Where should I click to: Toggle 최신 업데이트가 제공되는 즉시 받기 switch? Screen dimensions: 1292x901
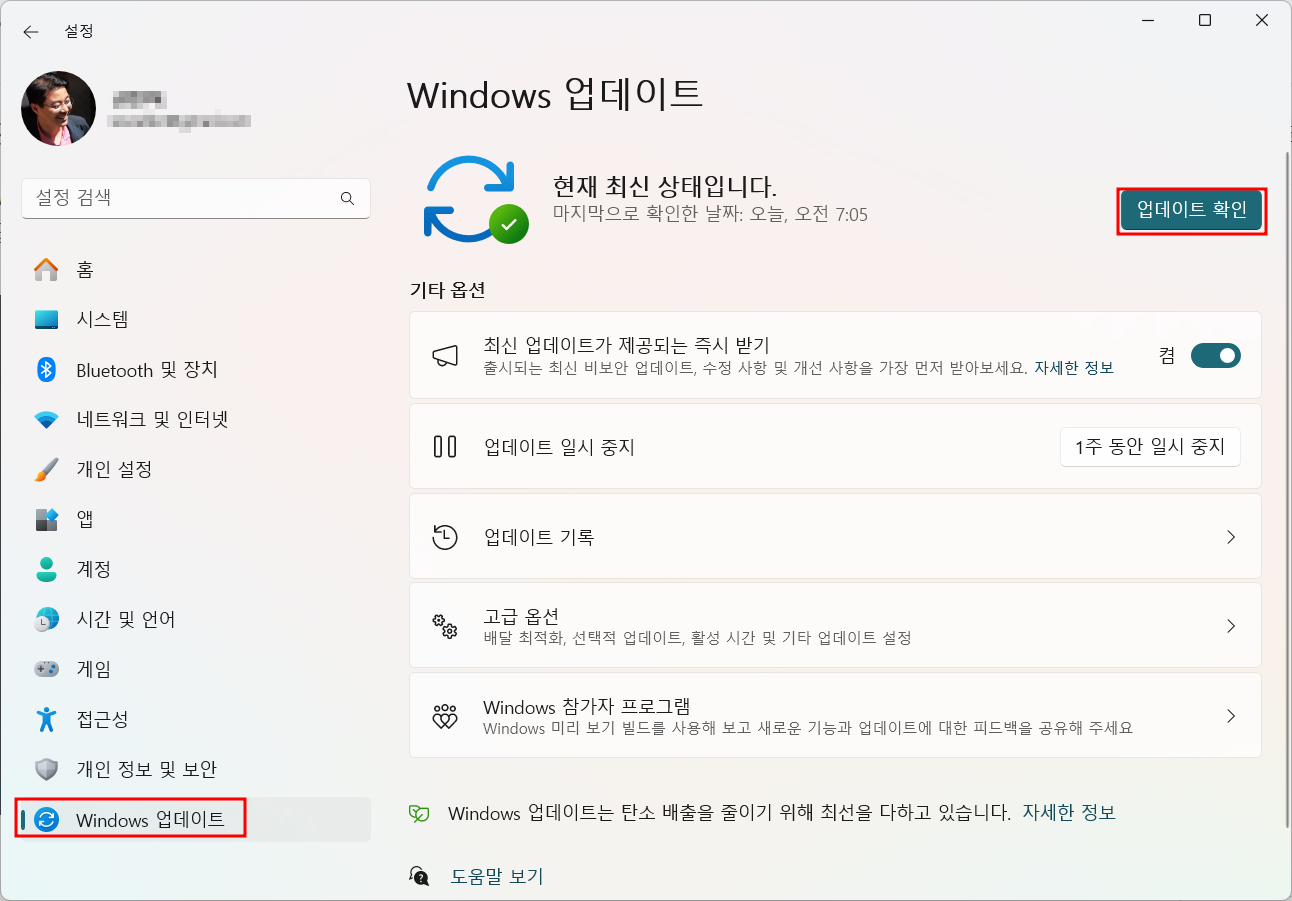click(x=1216, y=355)
